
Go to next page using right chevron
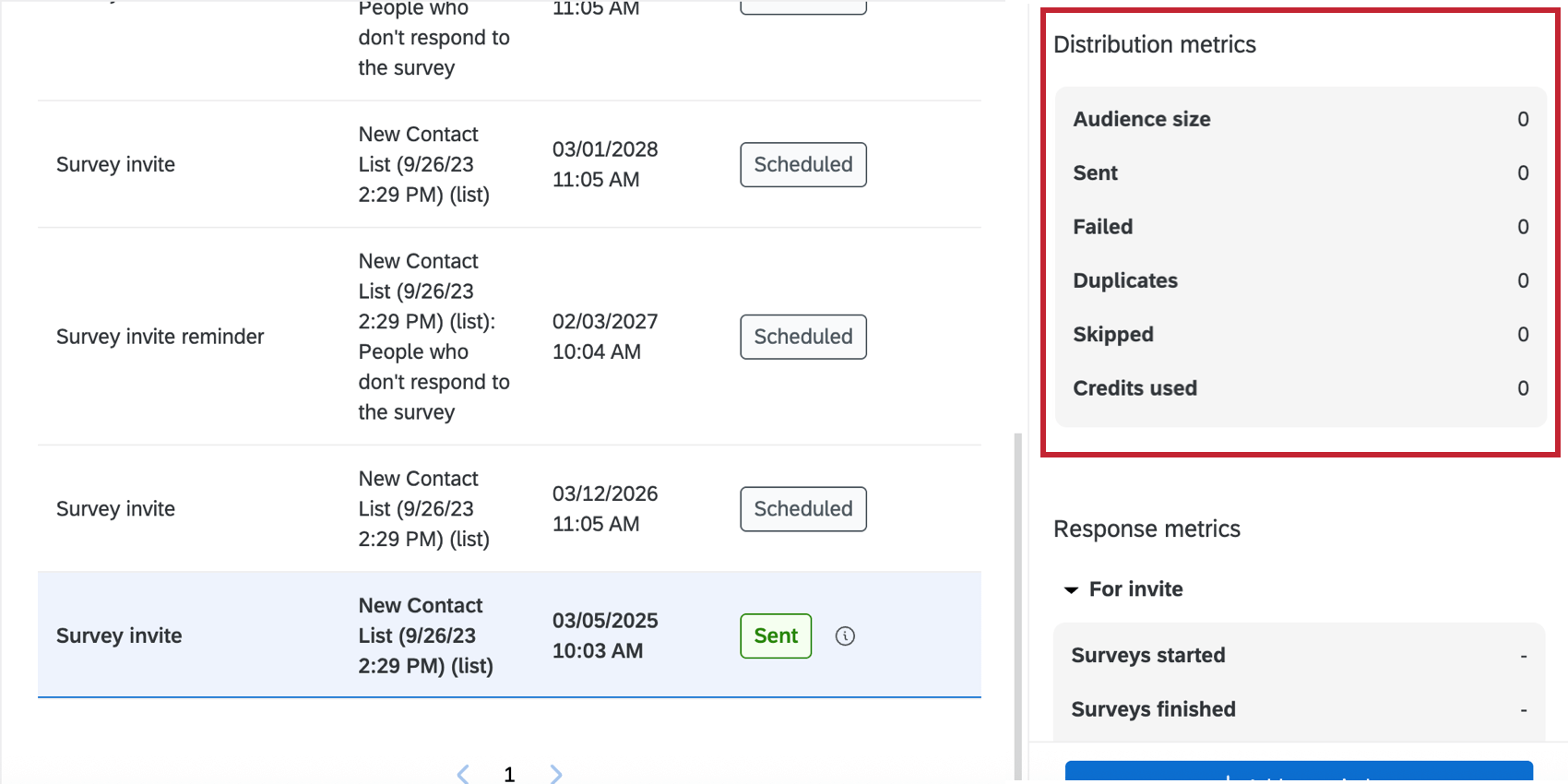(556, 774)
